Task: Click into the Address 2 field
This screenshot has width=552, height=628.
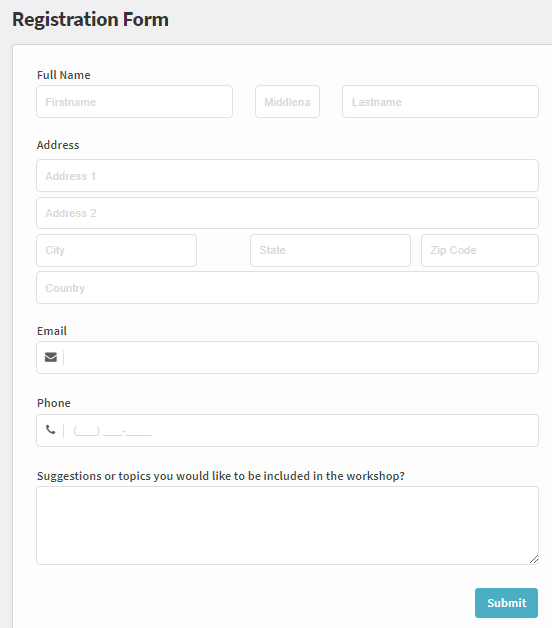Action: tap(288, 213)
